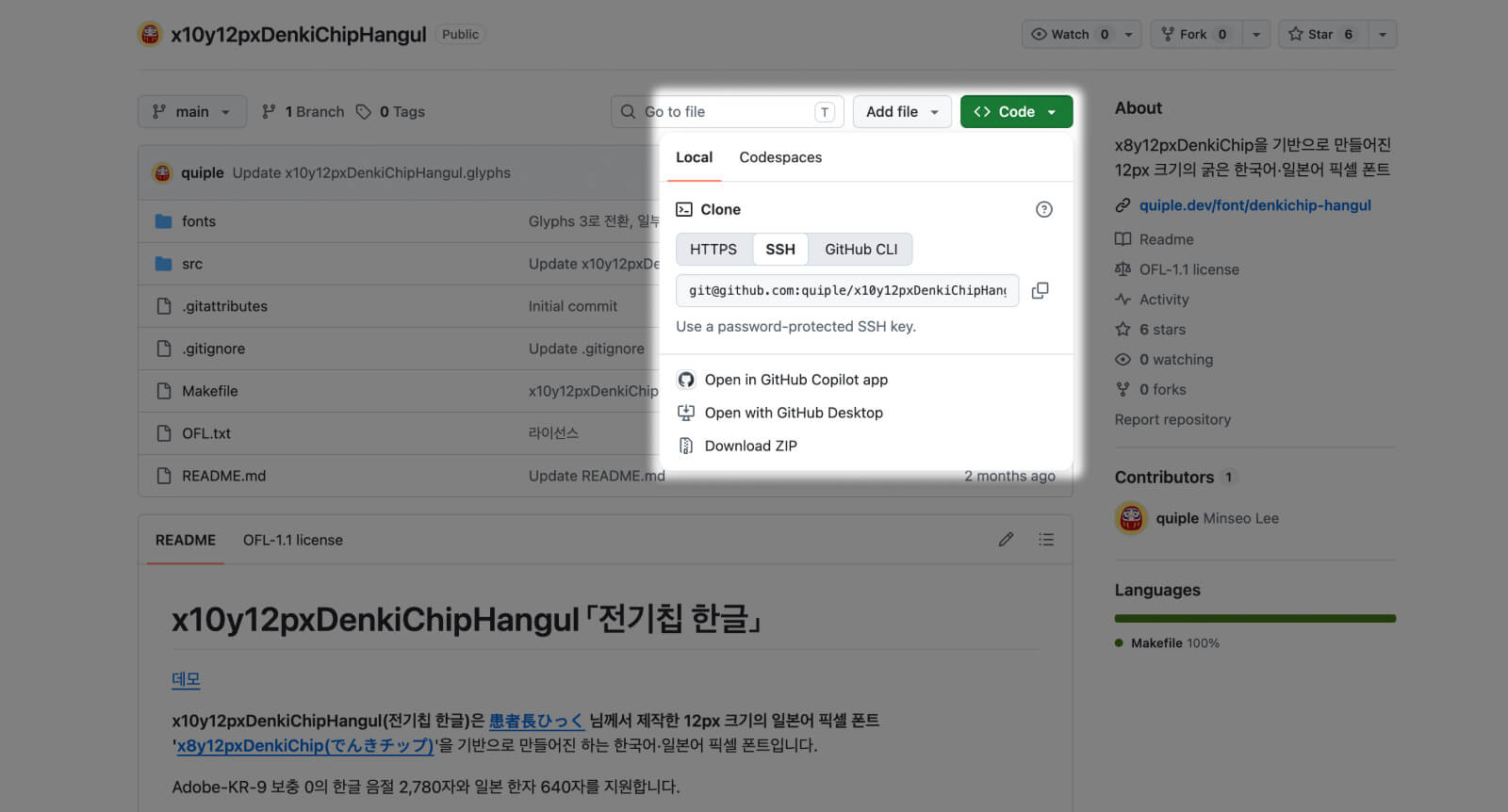Open the Watch options dropdown arrow
Image resolution: width=1508 pixels, height=812 pixels.
(1130, 34)
